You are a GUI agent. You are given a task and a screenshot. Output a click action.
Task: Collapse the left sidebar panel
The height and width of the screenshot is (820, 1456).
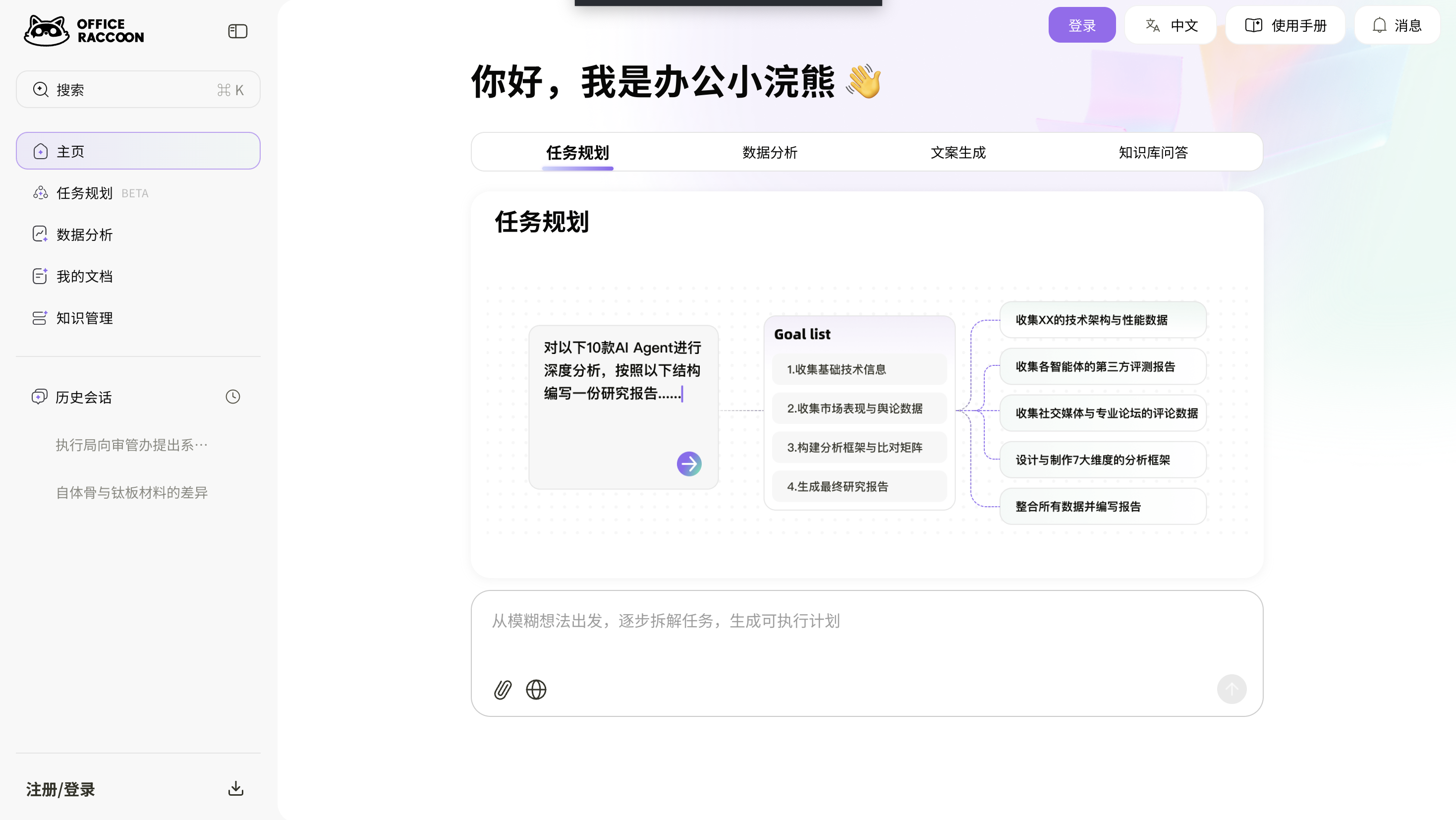coord(237,31)
